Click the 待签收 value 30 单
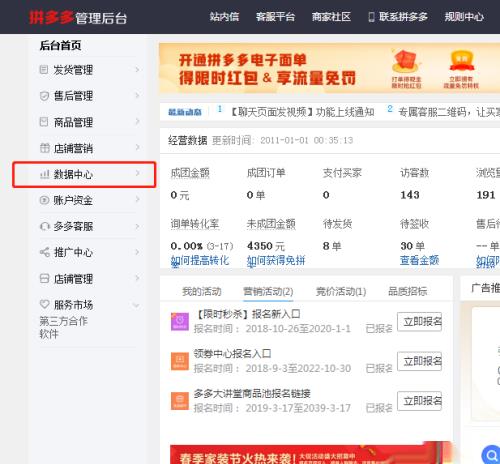 point(413,246)
